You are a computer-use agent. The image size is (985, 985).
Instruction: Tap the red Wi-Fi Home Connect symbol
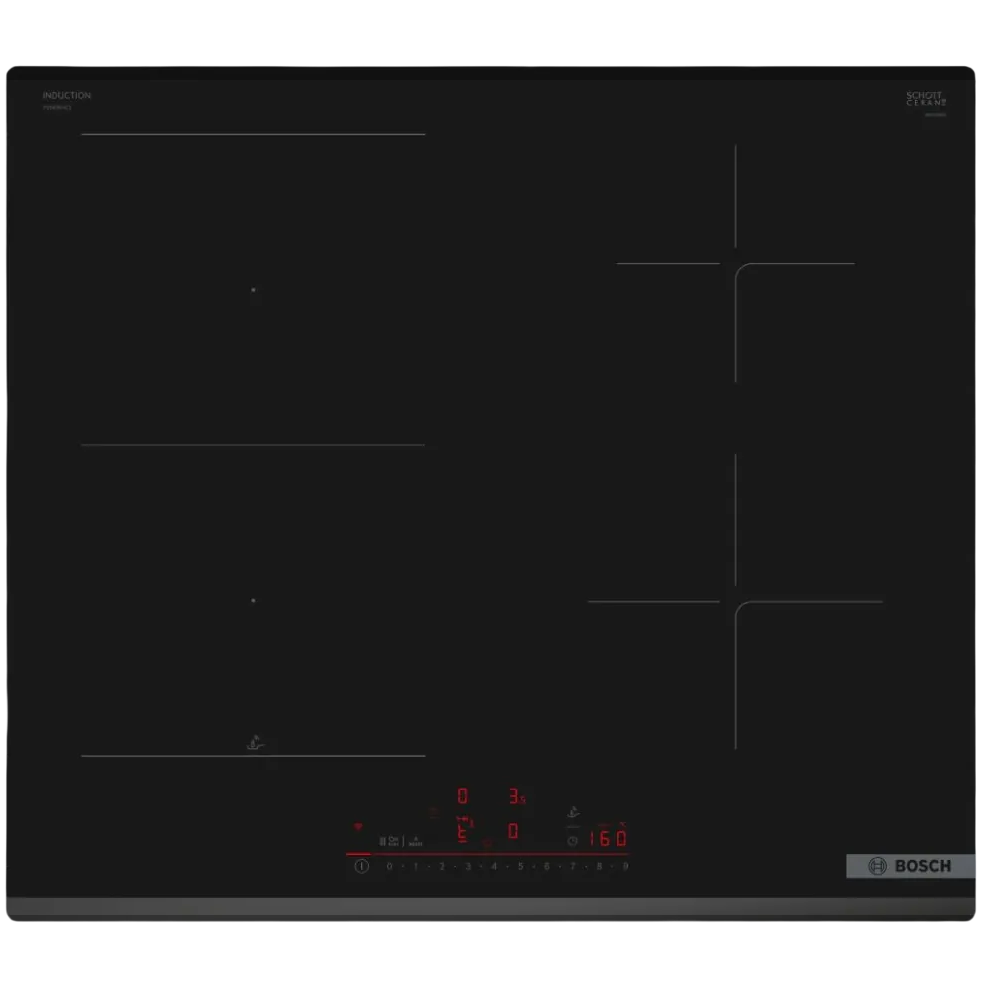358,827
